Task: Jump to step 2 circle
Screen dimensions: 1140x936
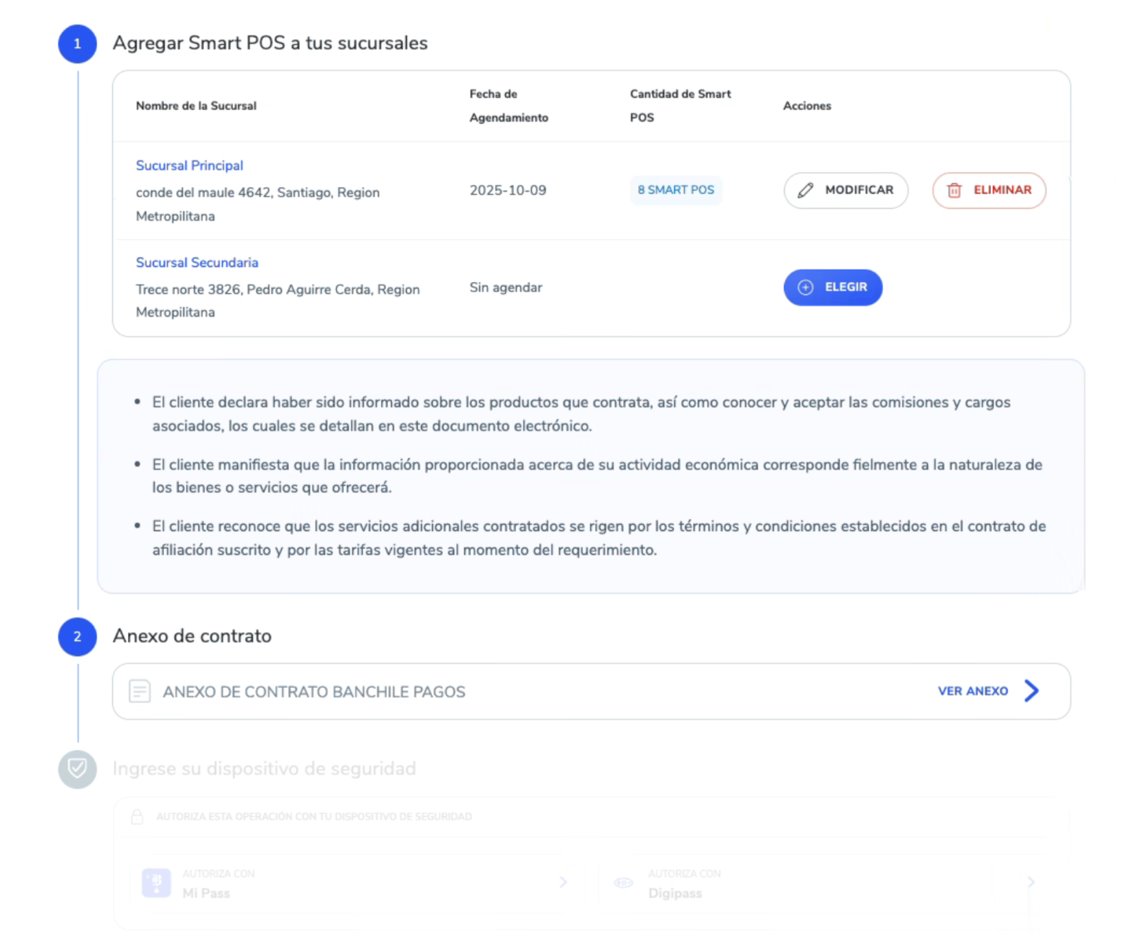Action: click(x=77, y=637)
